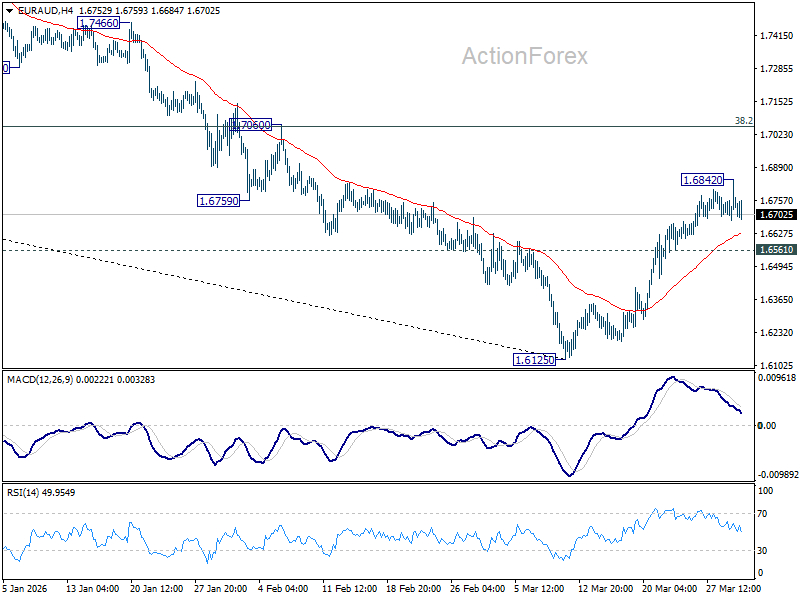800x600 pixels.
Task: Collapse the EURAUD,H4 chart header arrow
Action: click(x=8, y=13)
